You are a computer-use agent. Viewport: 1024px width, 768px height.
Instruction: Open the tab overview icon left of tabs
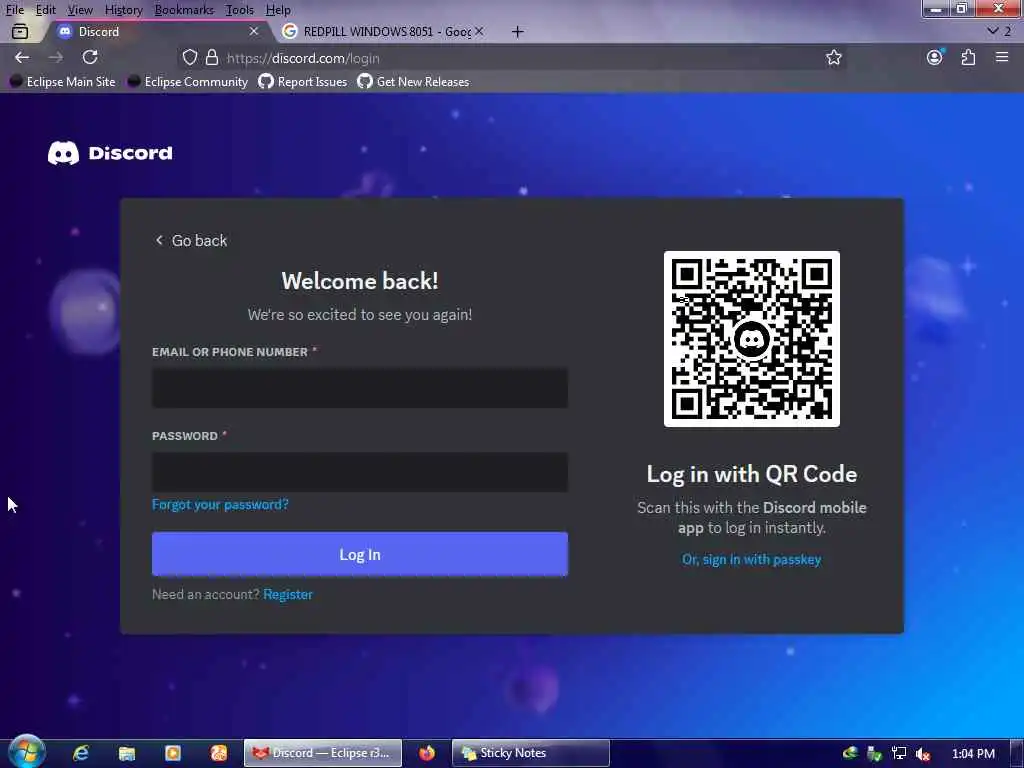(x=20, y=31)
